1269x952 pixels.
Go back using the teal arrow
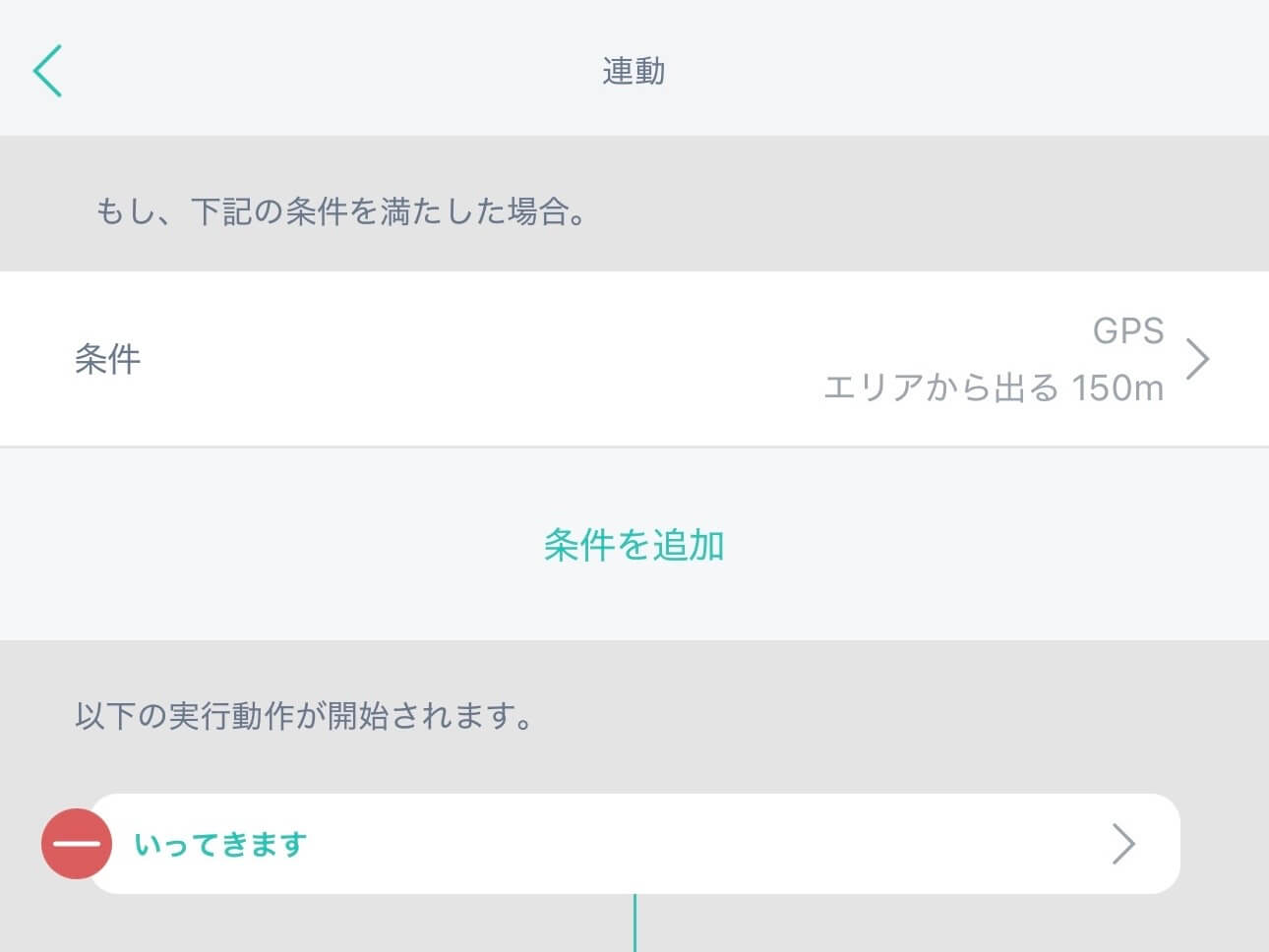coord(47,71)
